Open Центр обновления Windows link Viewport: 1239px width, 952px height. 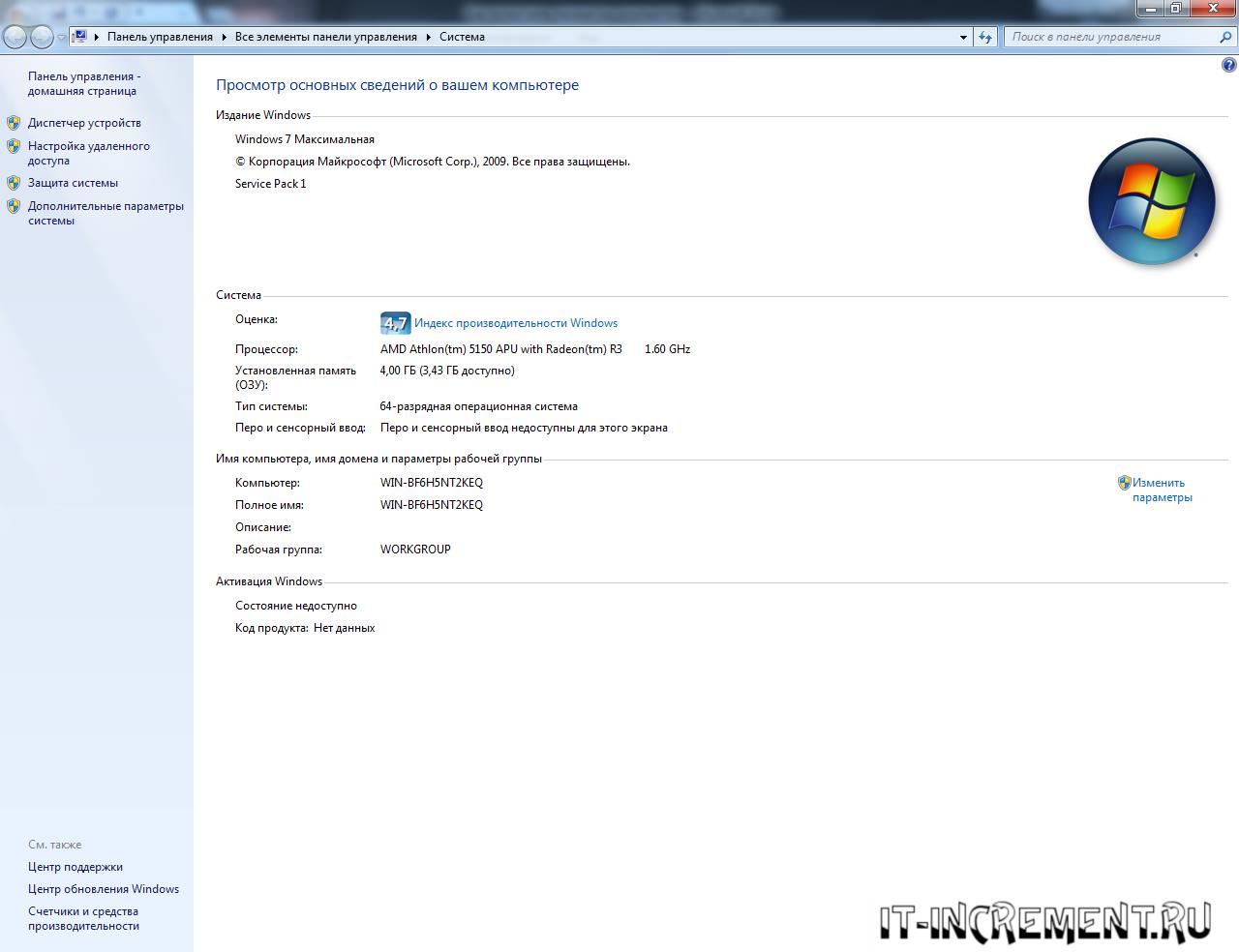pos(104,889)
